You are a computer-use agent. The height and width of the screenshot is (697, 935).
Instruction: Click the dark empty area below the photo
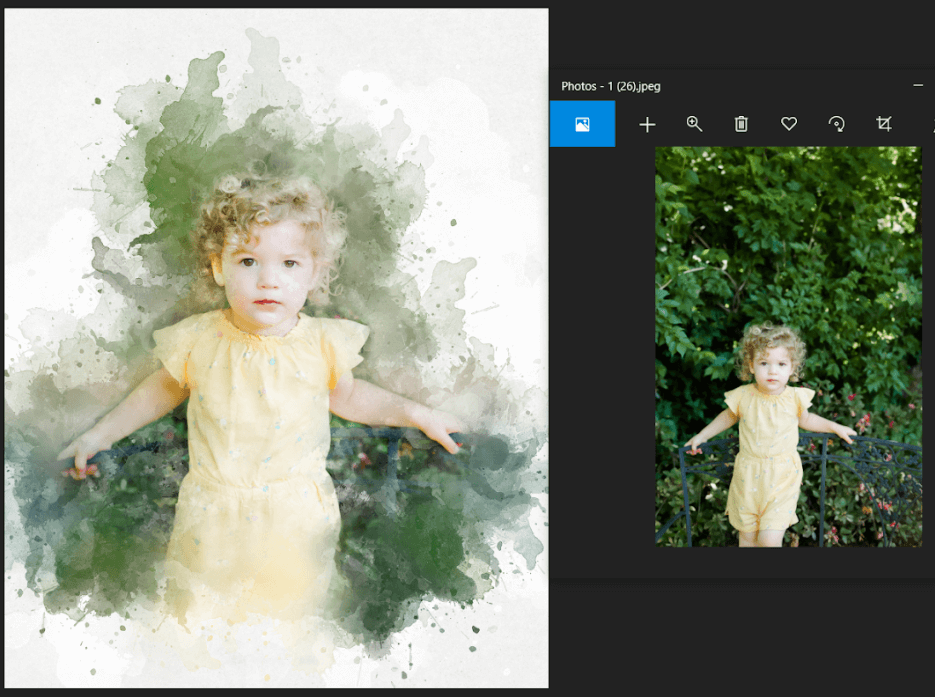(740, 630)
